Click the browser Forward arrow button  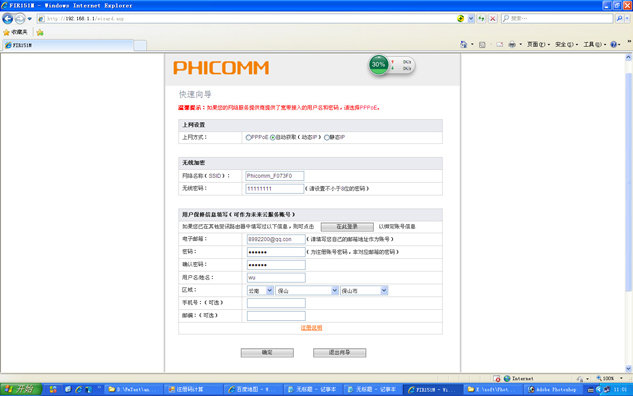coord(20,19)
